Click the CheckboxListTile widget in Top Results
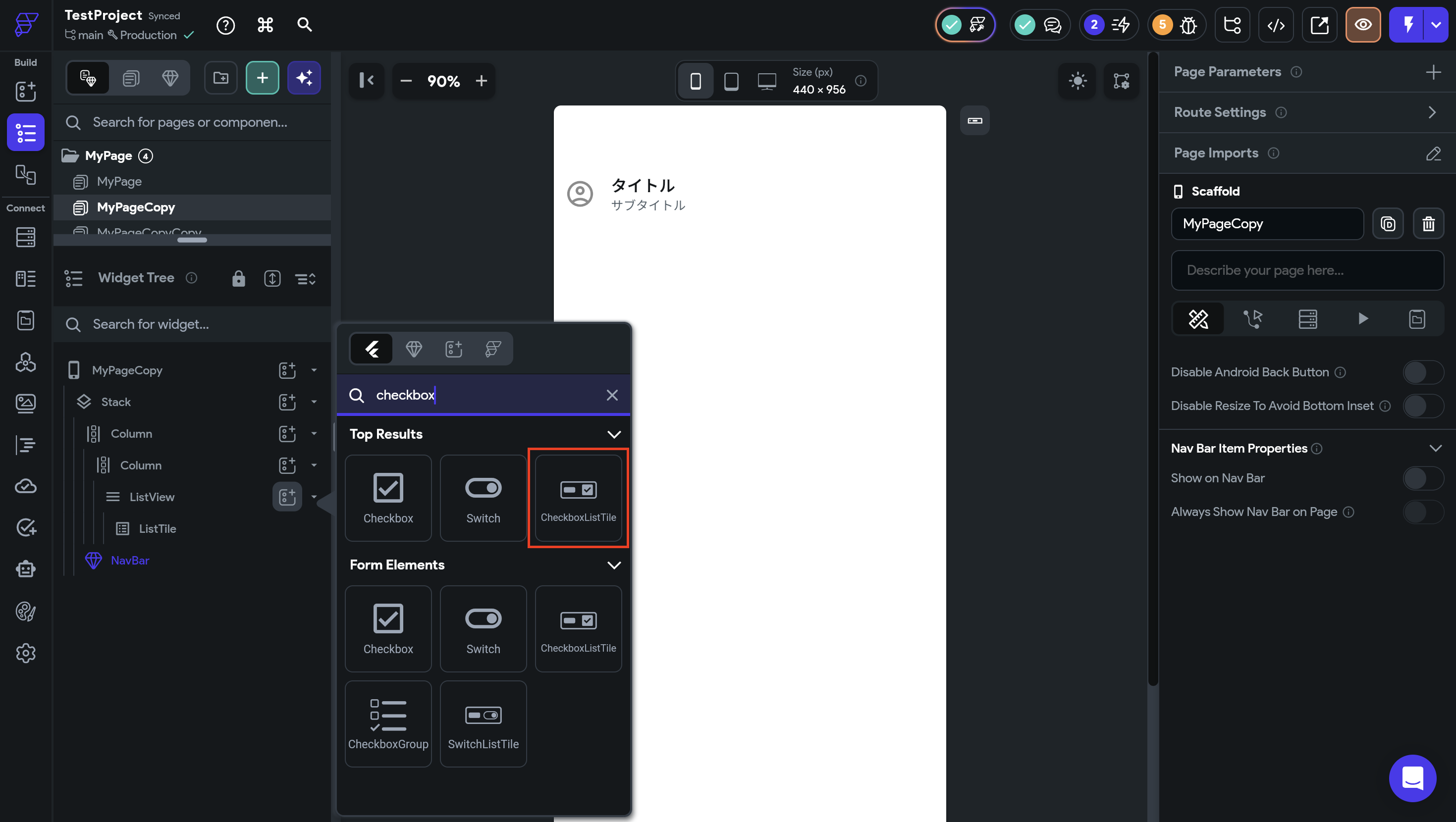 pos(578,498)
